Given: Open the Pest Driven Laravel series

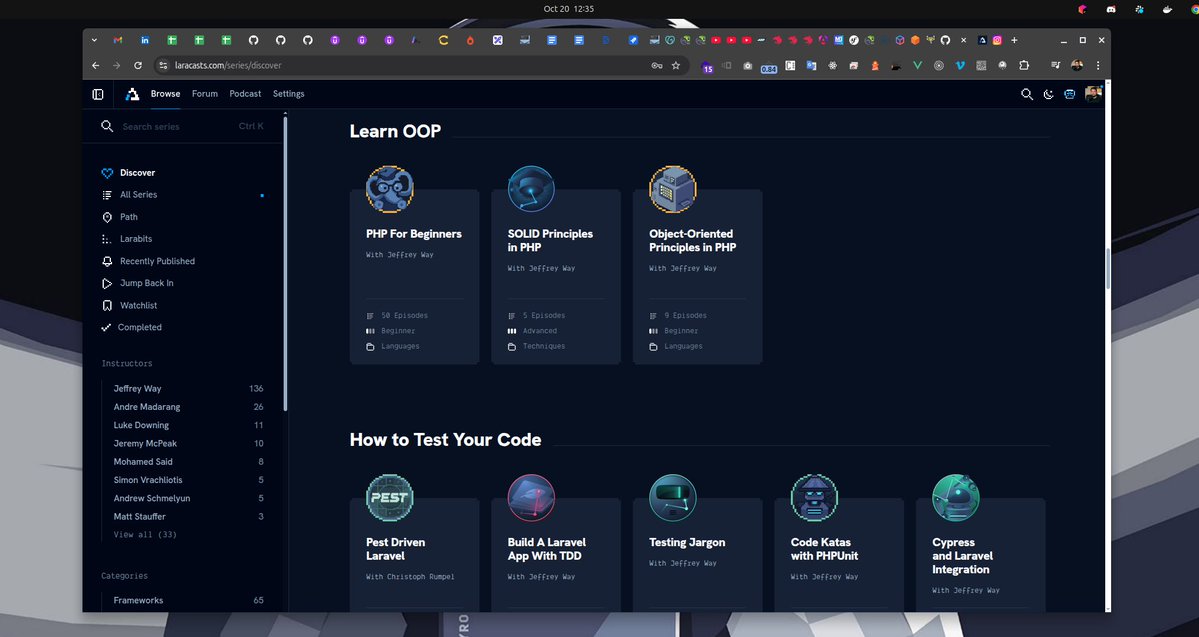Looking at the screenshot, I should click(414, 555).
